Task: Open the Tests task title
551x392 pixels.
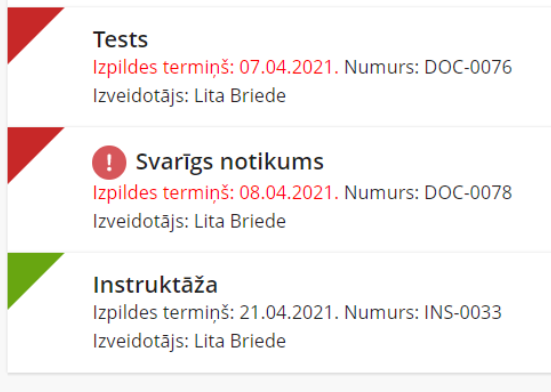Action: (121, 39)
